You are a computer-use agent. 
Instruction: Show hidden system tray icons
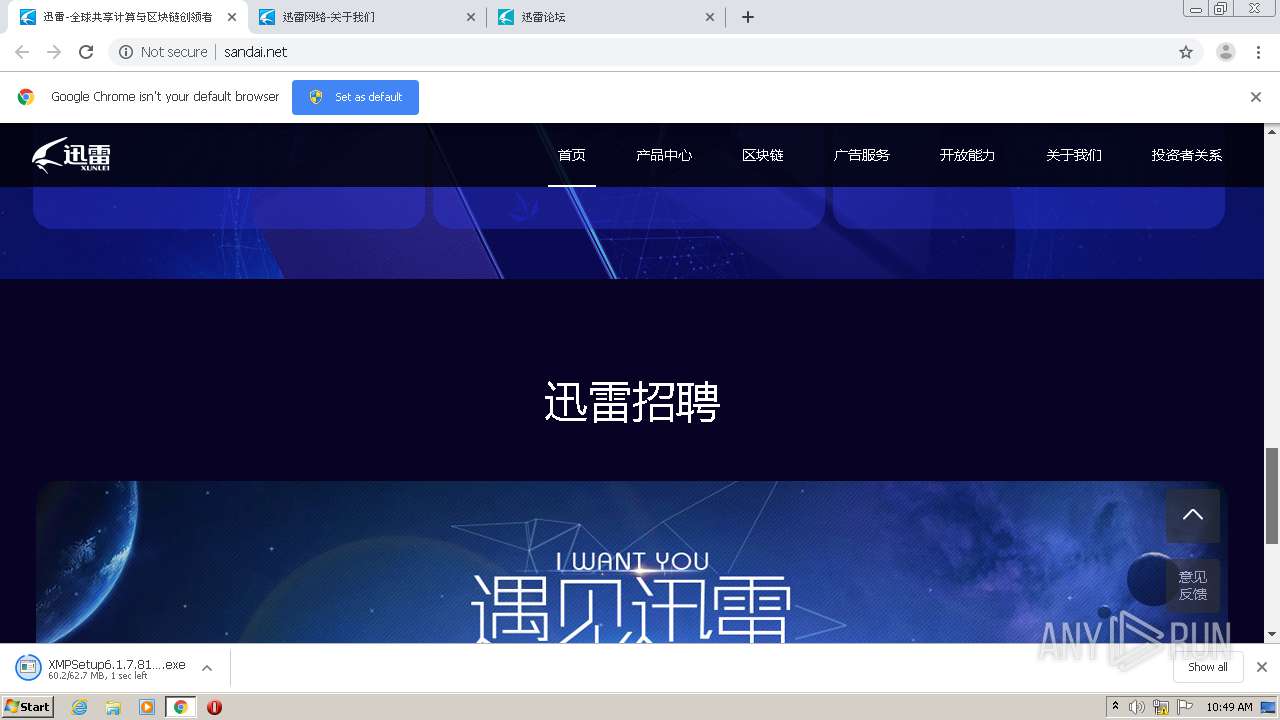[x=1115, y=707]
